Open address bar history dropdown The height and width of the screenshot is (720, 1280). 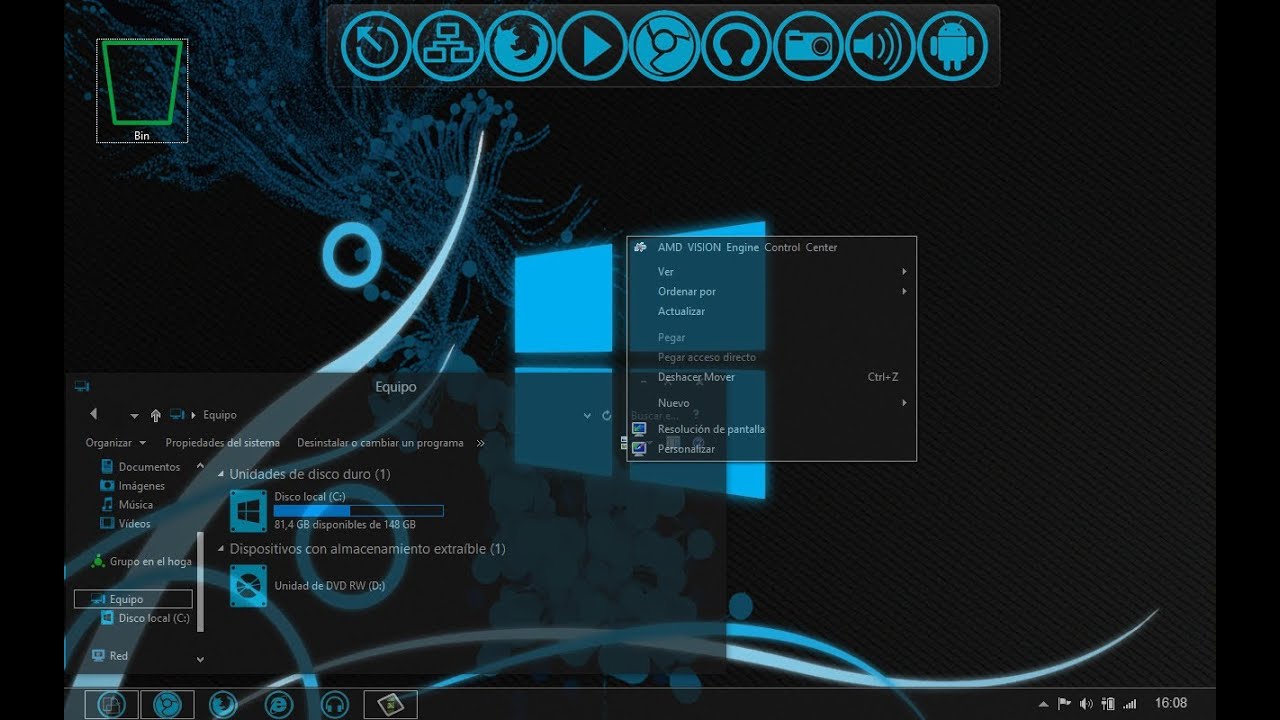pos(587,415)
